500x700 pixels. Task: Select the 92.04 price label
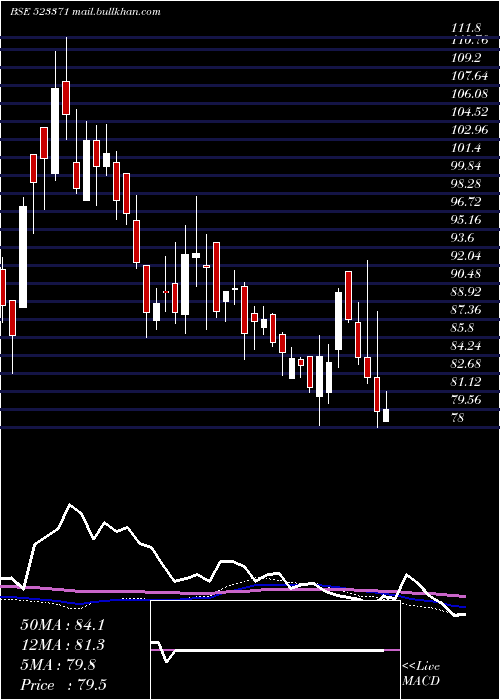point(467,256)
